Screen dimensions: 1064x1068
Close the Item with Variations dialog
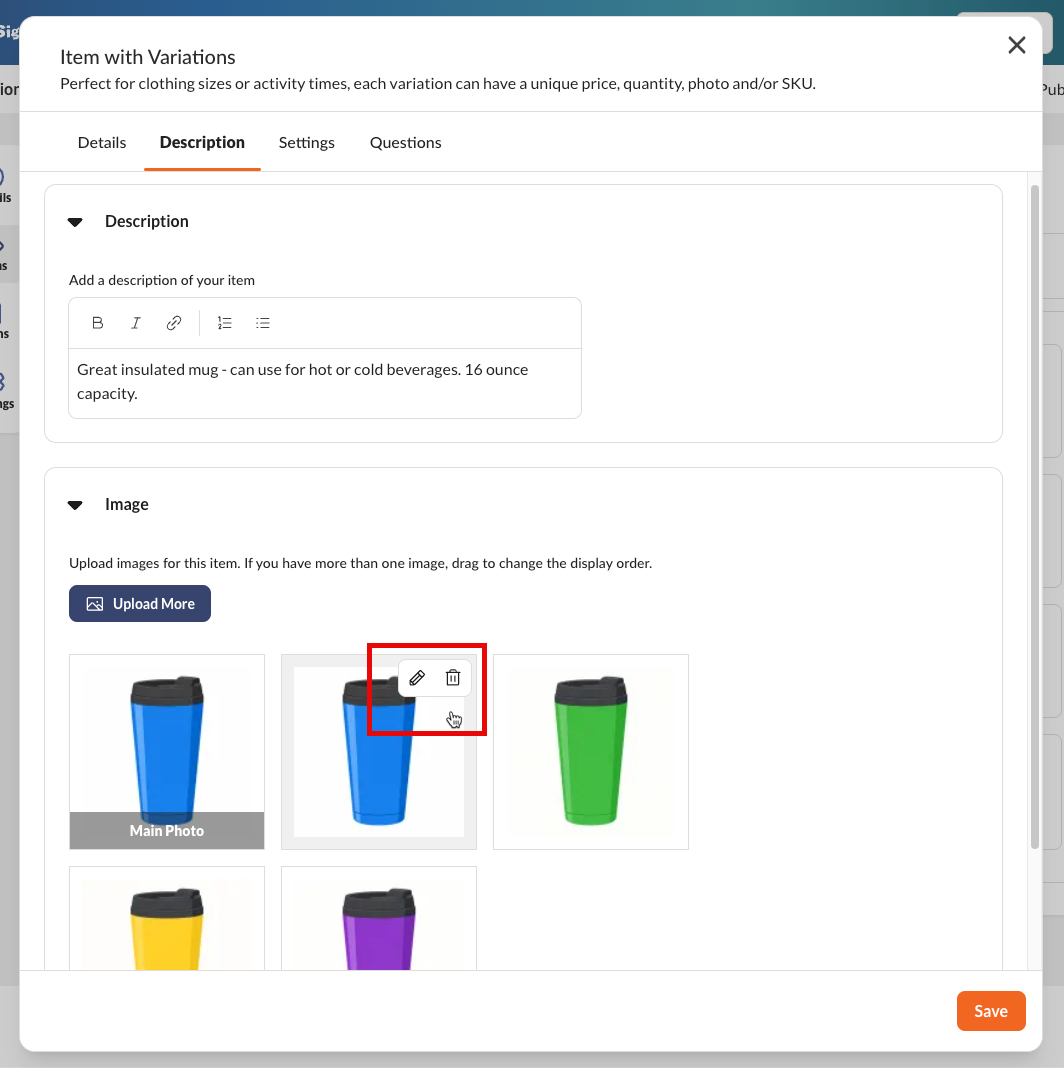1016,45
